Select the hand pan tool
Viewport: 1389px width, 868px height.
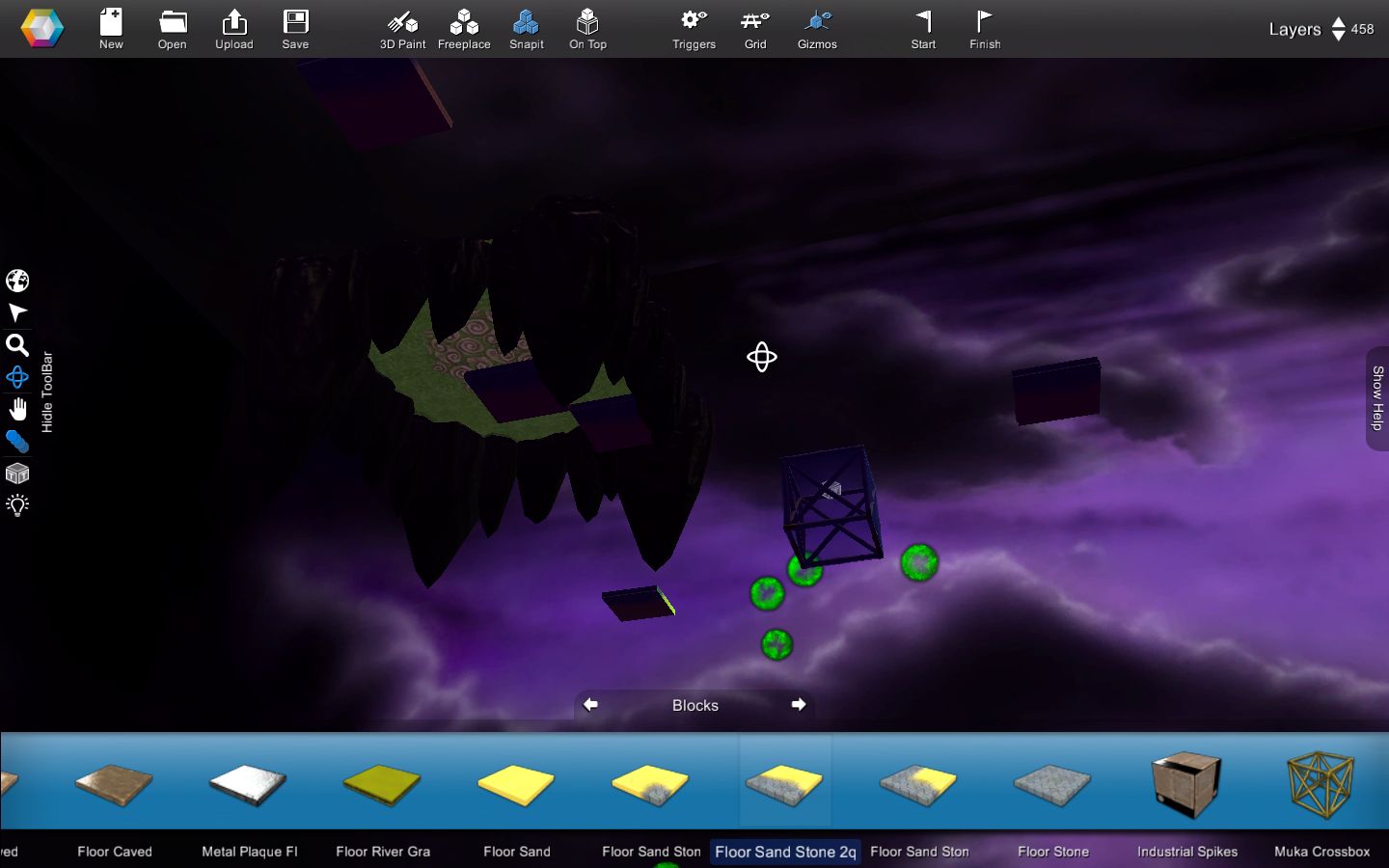click(x=17, y=409)
